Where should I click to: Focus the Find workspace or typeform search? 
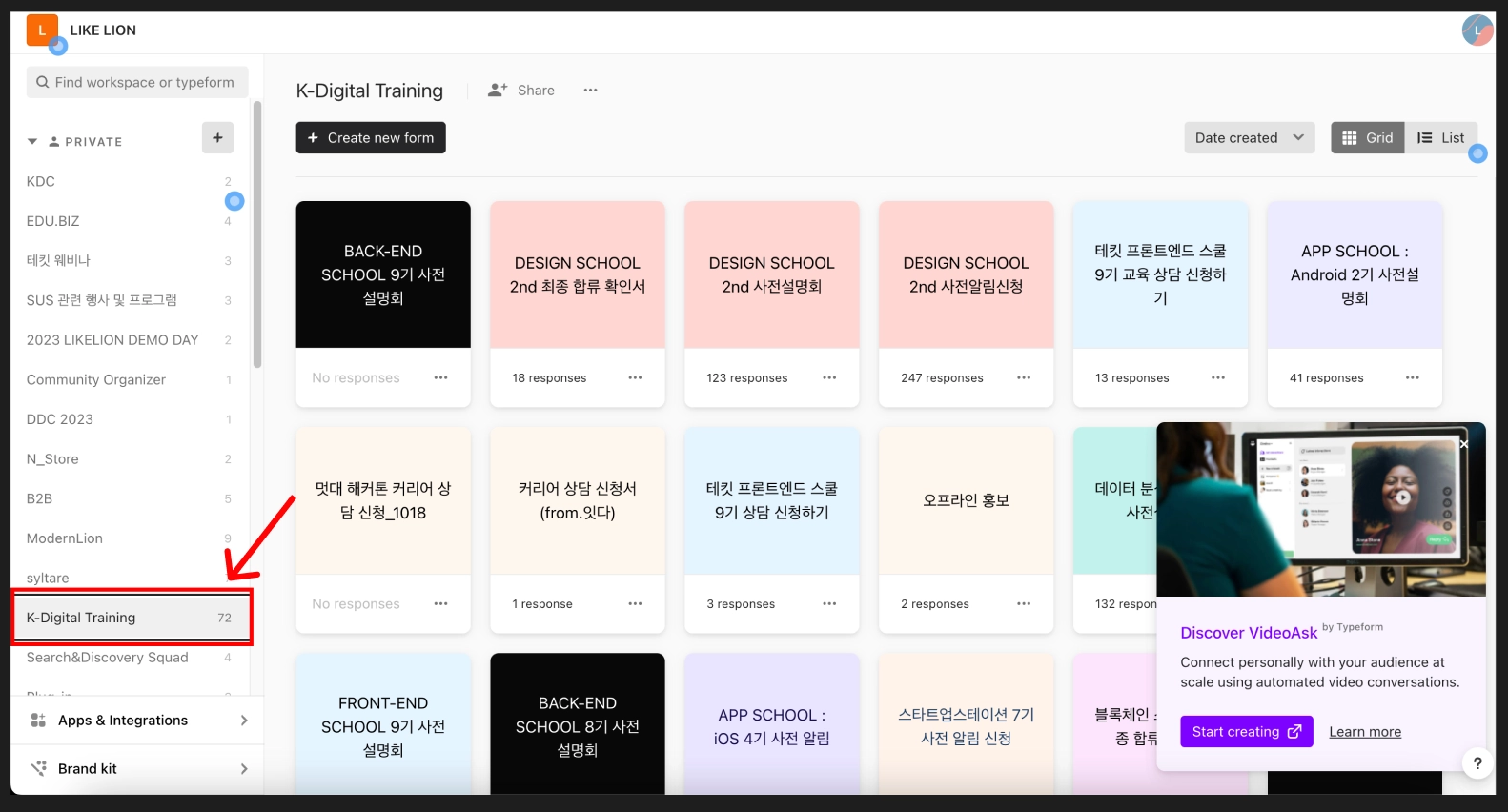tap(137, 82)
